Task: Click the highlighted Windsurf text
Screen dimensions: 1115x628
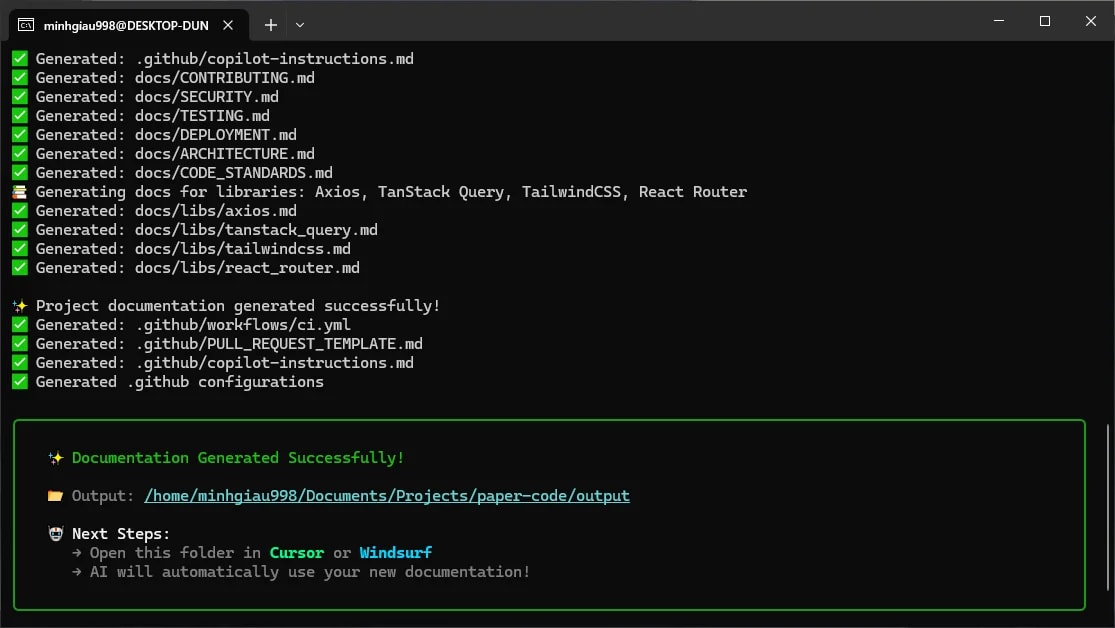Action: click(x=395, y=552)
